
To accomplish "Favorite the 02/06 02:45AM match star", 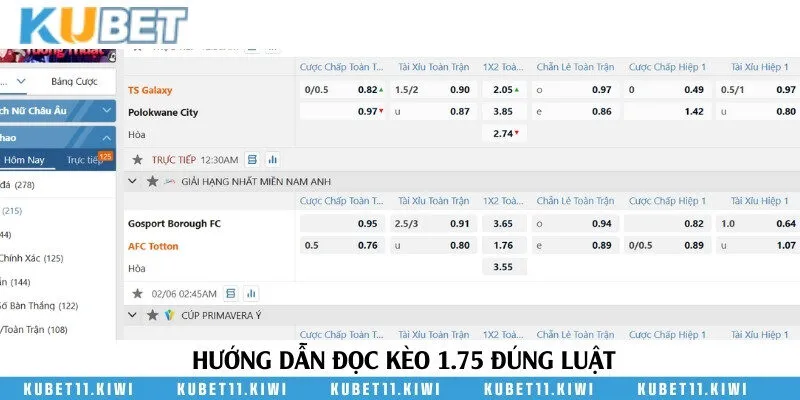I will (137, 293).
